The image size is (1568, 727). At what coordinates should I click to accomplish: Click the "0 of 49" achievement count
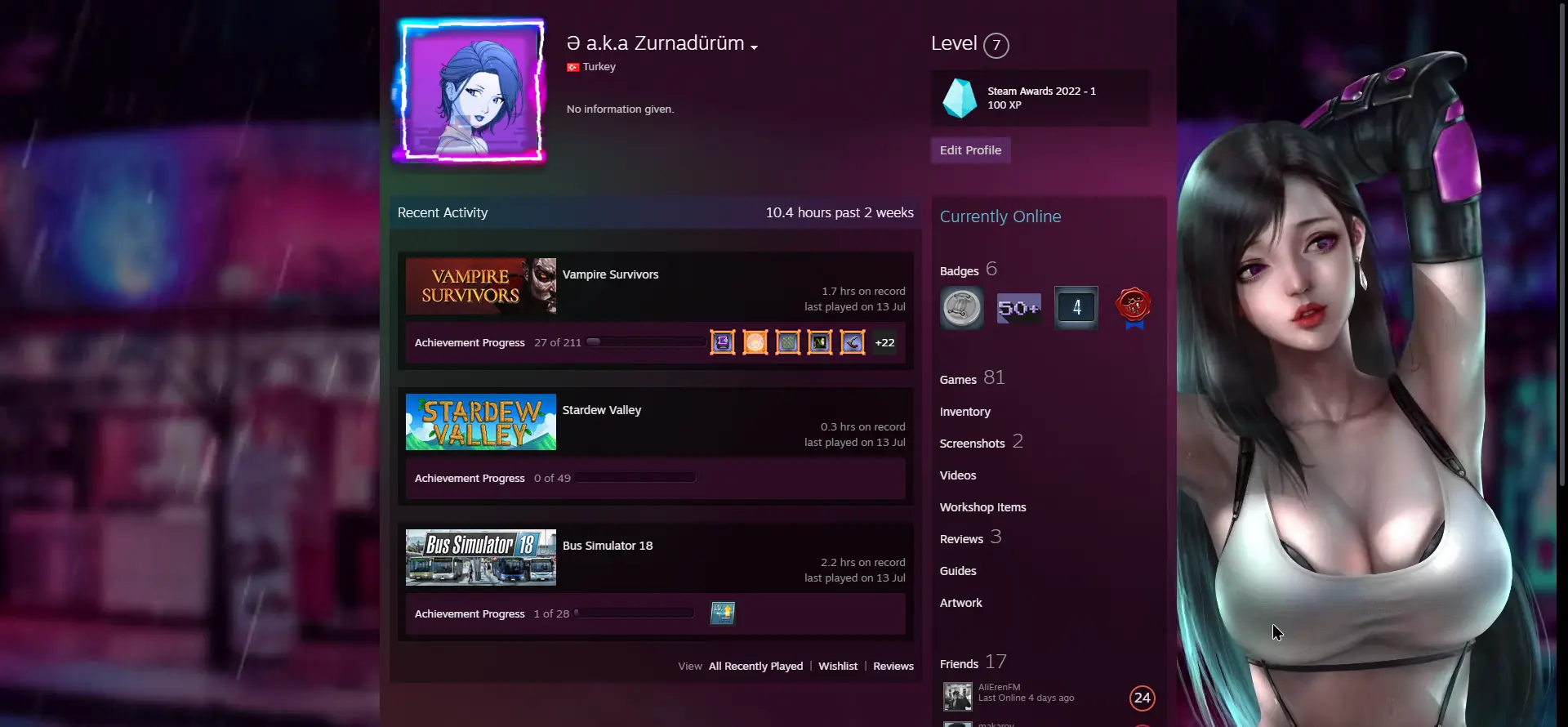552,479
